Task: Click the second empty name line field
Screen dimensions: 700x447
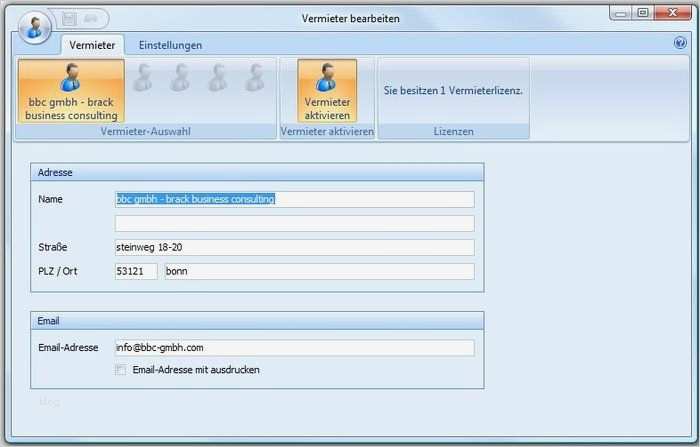Action: [x=295, y=223]
